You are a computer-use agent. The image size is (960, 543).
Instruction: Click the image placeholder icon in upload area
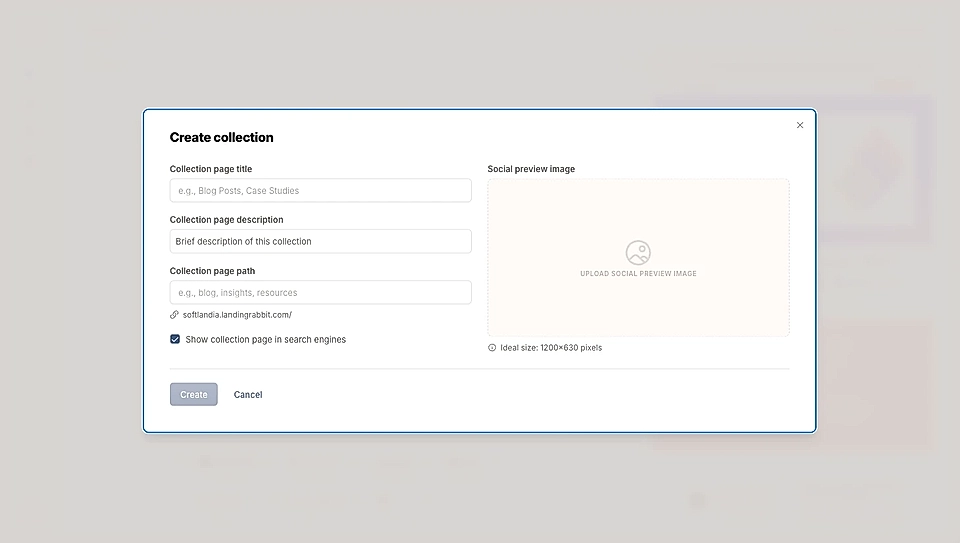[638, 252]
